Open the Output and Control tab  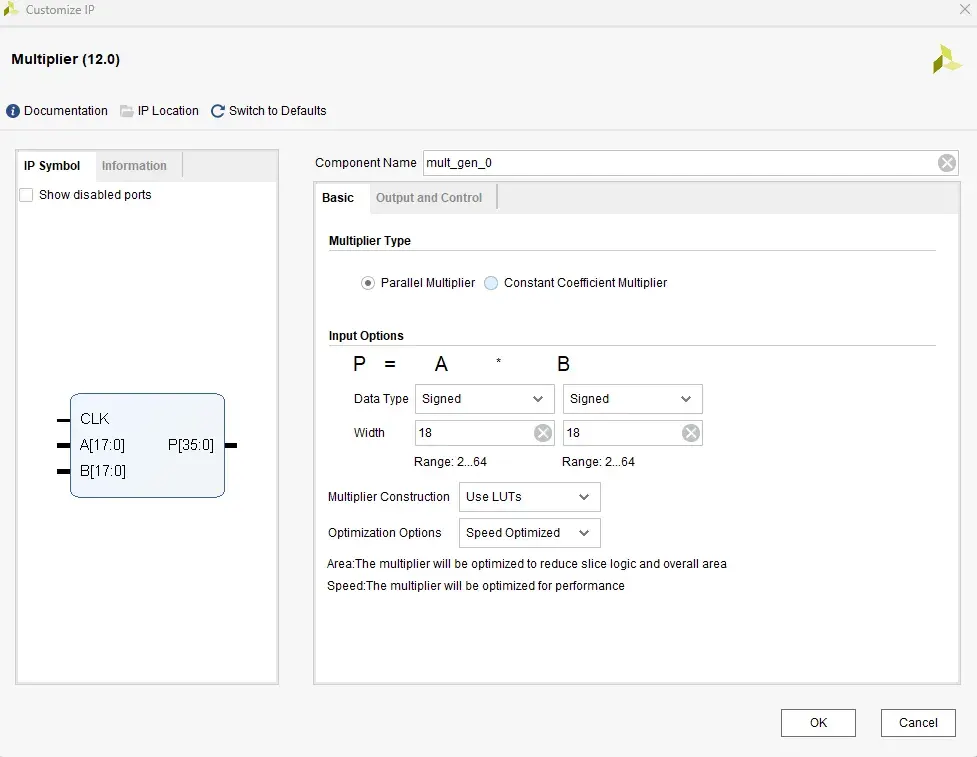(x=429, y=198)
